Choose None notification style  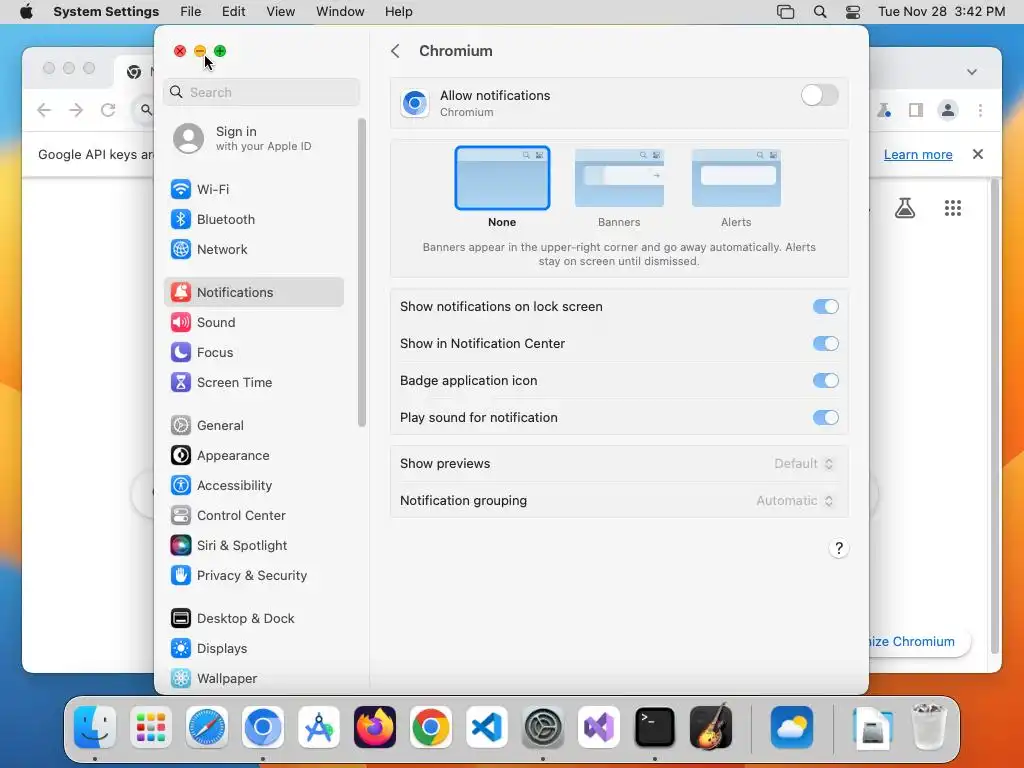[x=502, y=187]
